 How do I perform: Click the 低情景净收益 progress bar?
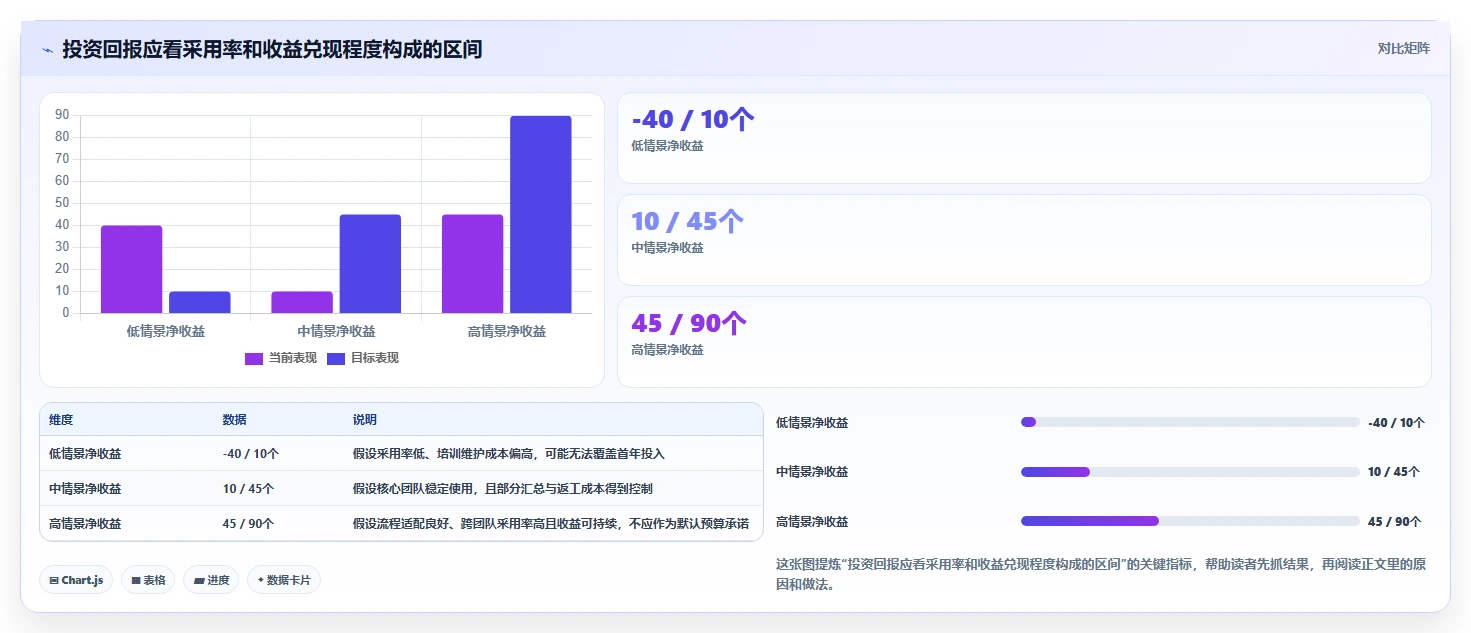[1190, 422]
